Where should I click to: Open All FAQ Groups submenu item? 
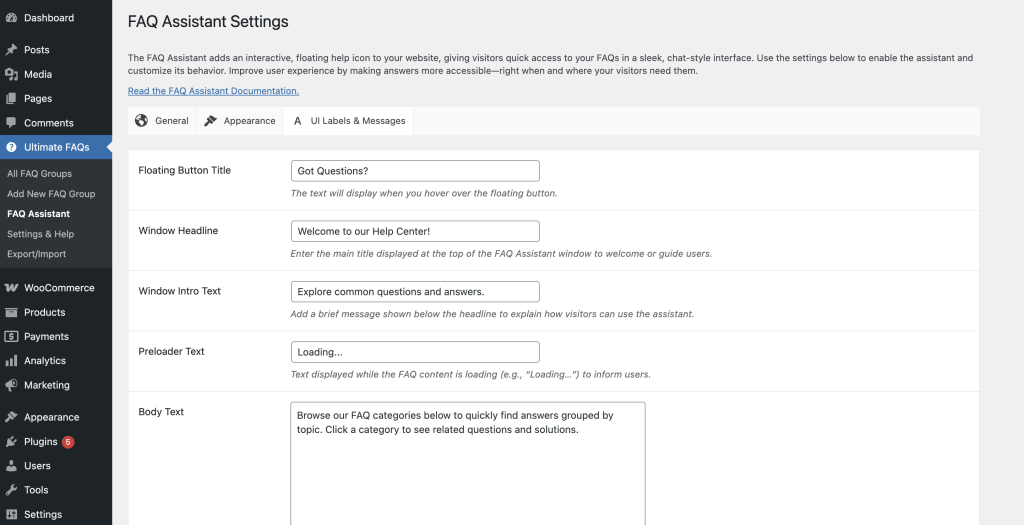[39, 174]
